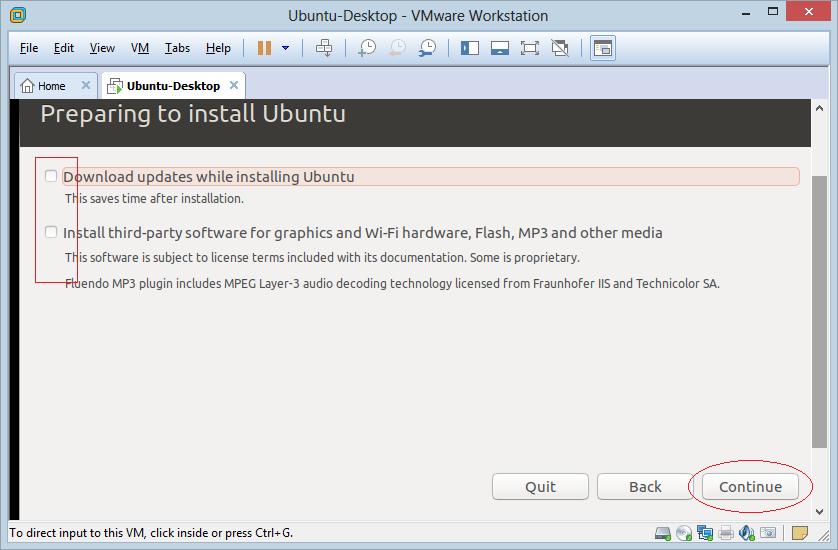The height and width of the screenshot is (550, 838).
Task: Open the File menu
Action: pyautogui.click(x=29, y=48)
